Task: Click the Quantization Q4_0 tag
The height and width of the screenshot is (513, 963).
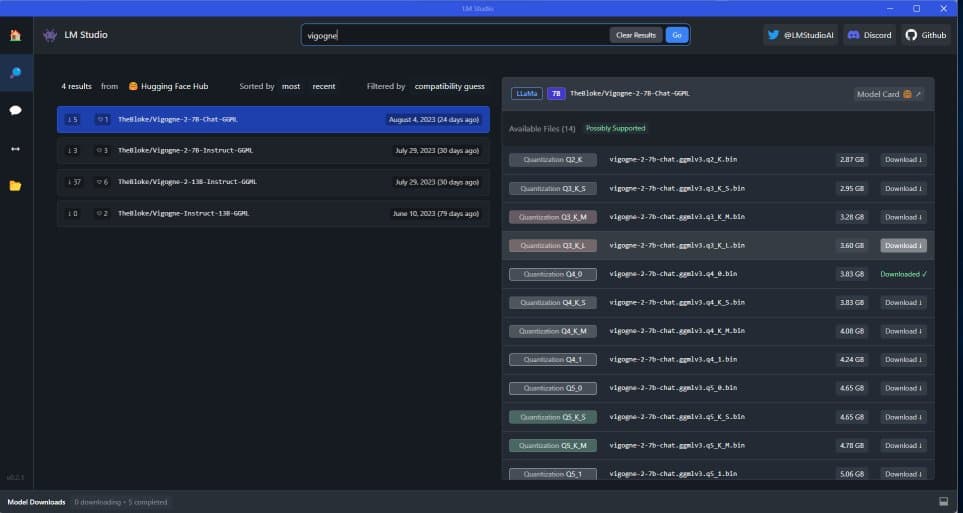Action: (x=553, y=274)
